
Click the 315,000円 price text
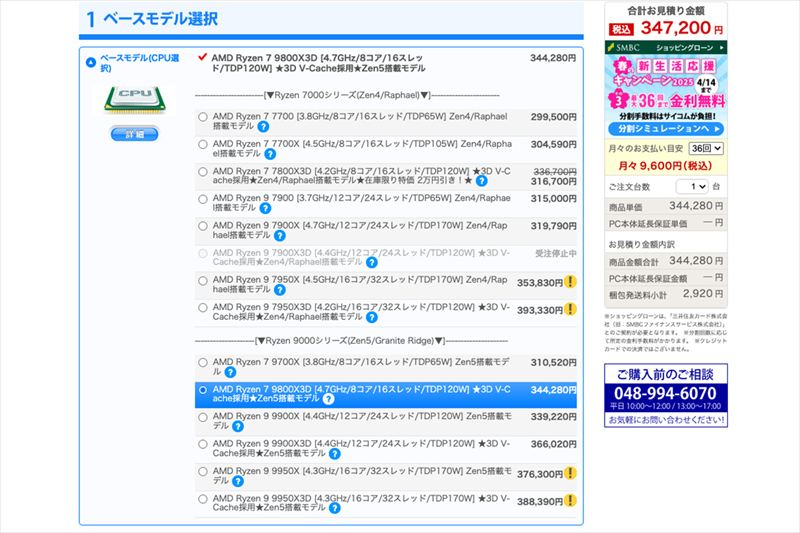(x=554, y=198)
